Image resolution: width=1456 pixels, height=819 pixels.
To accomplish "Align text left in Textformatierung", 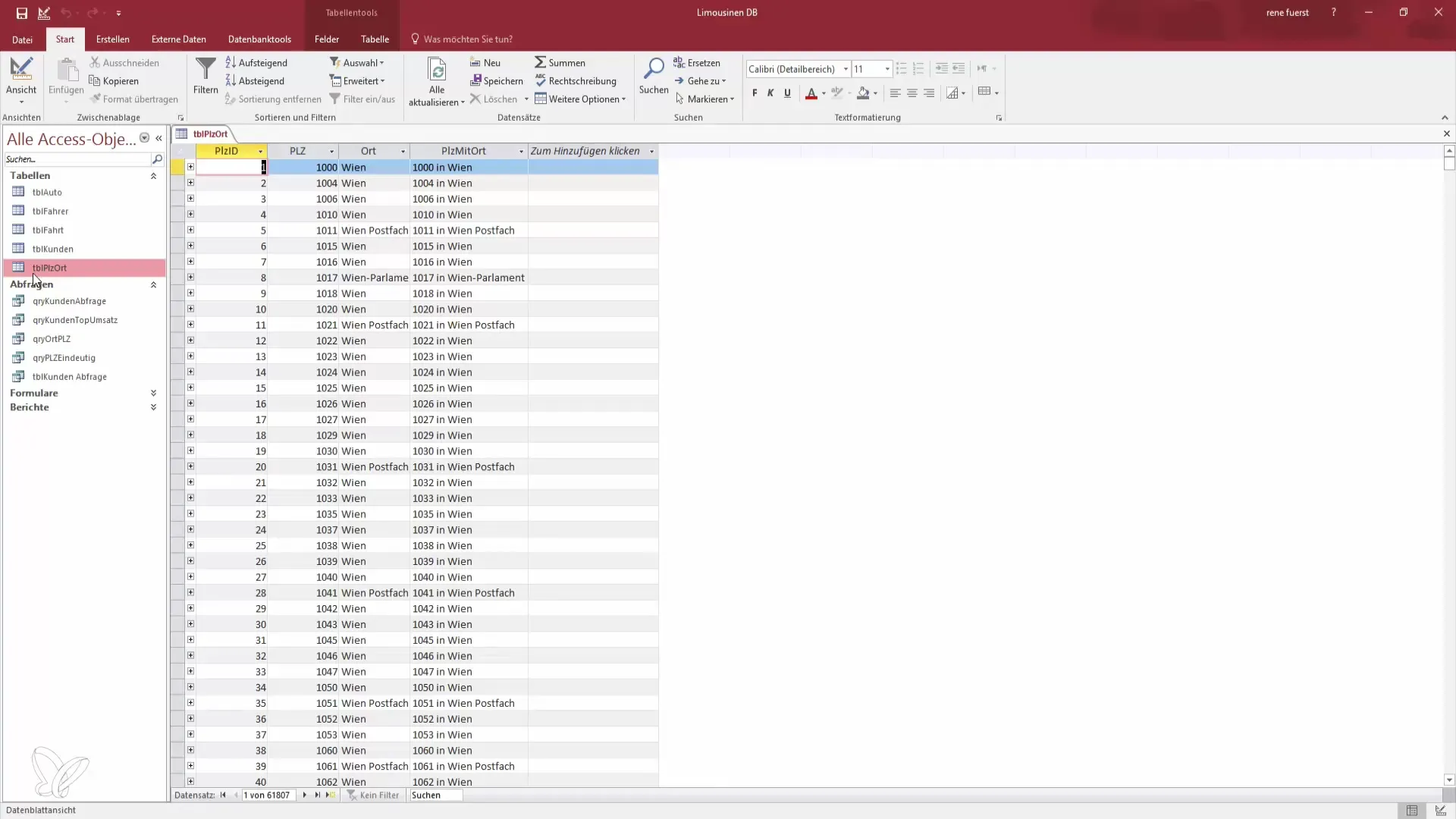I will pos(895,93).
